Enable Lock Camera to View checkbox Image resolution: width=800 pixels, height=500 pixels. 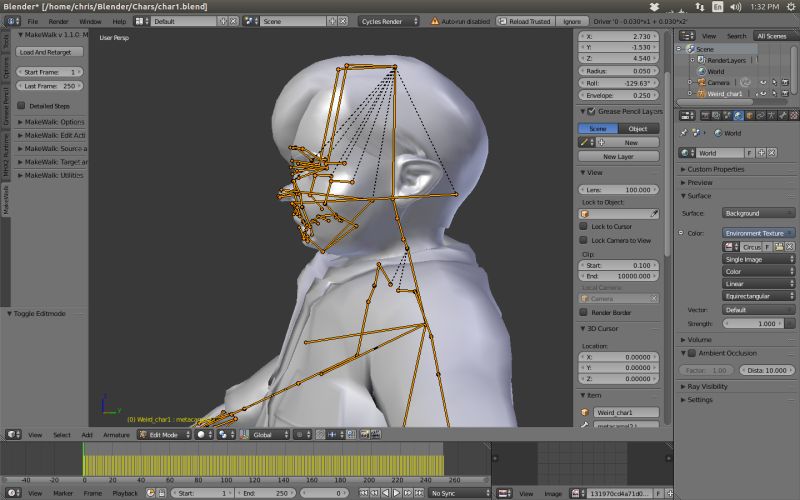584,240
